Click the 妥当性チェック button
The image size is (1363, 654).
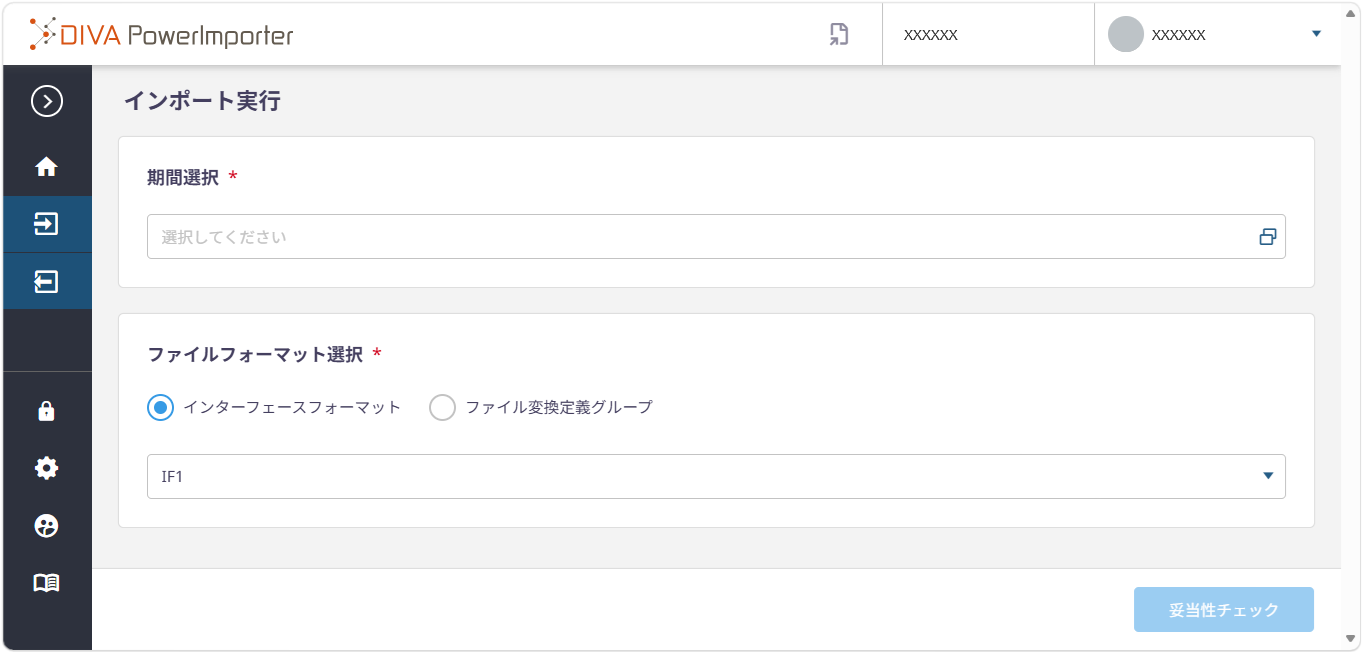tap(1224, 610)
